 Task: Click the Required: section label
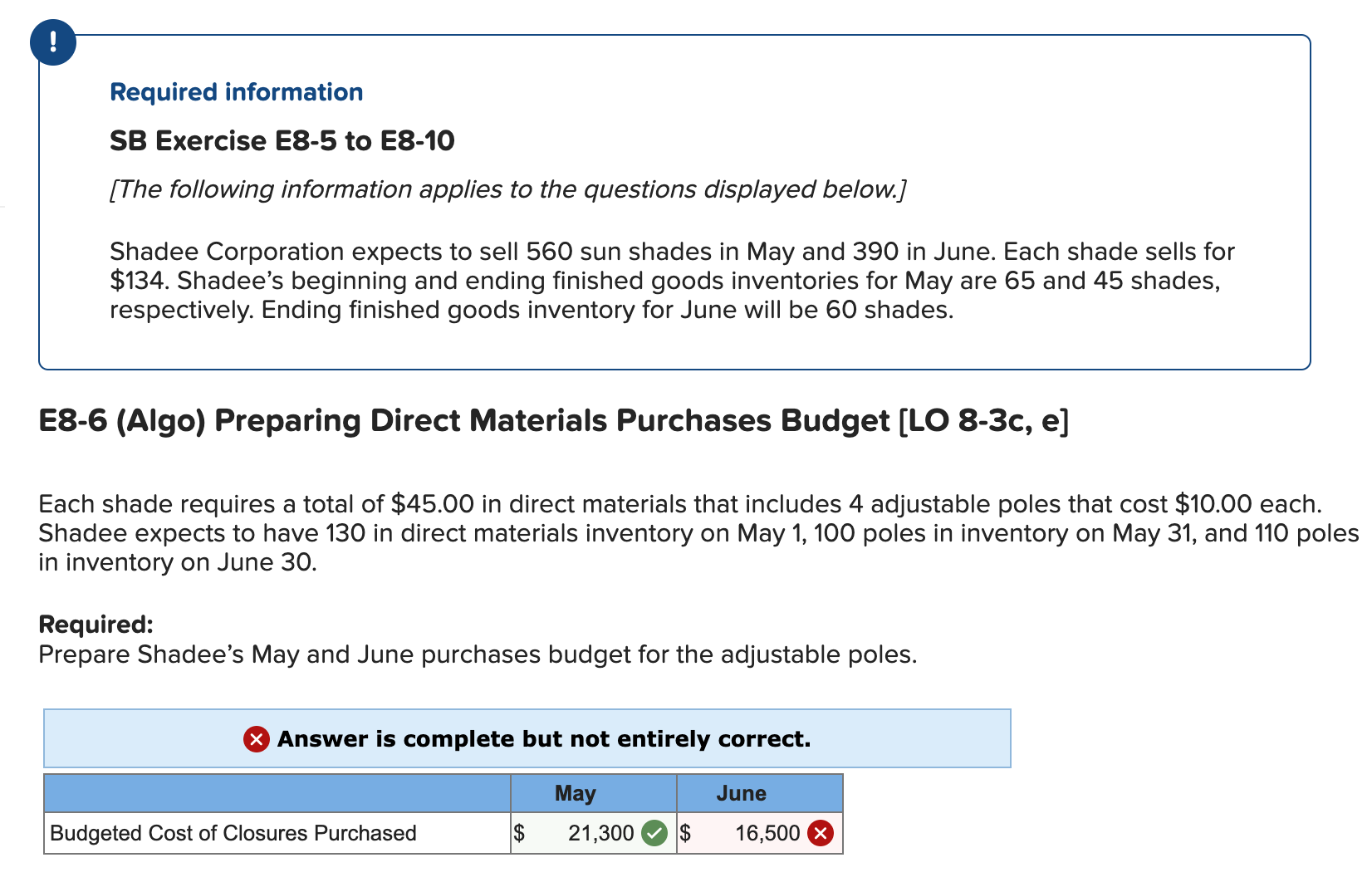96,624
